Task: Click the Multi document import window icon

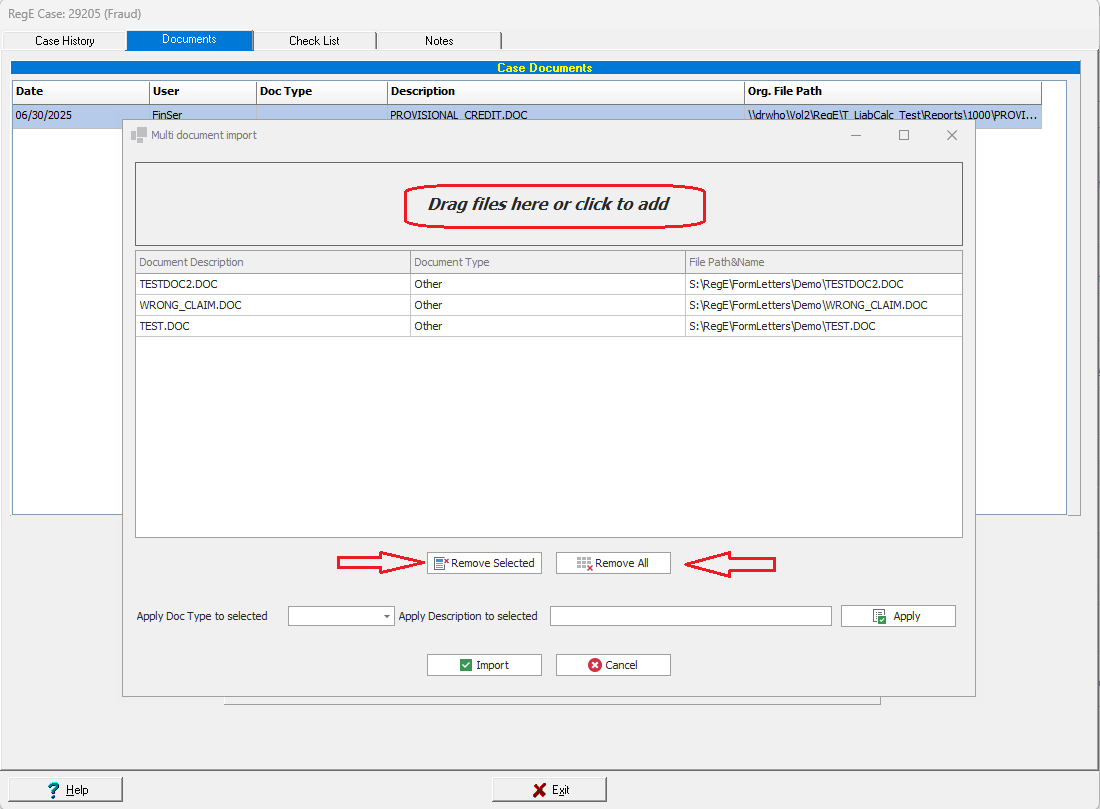Action: [x=139, y=135]
